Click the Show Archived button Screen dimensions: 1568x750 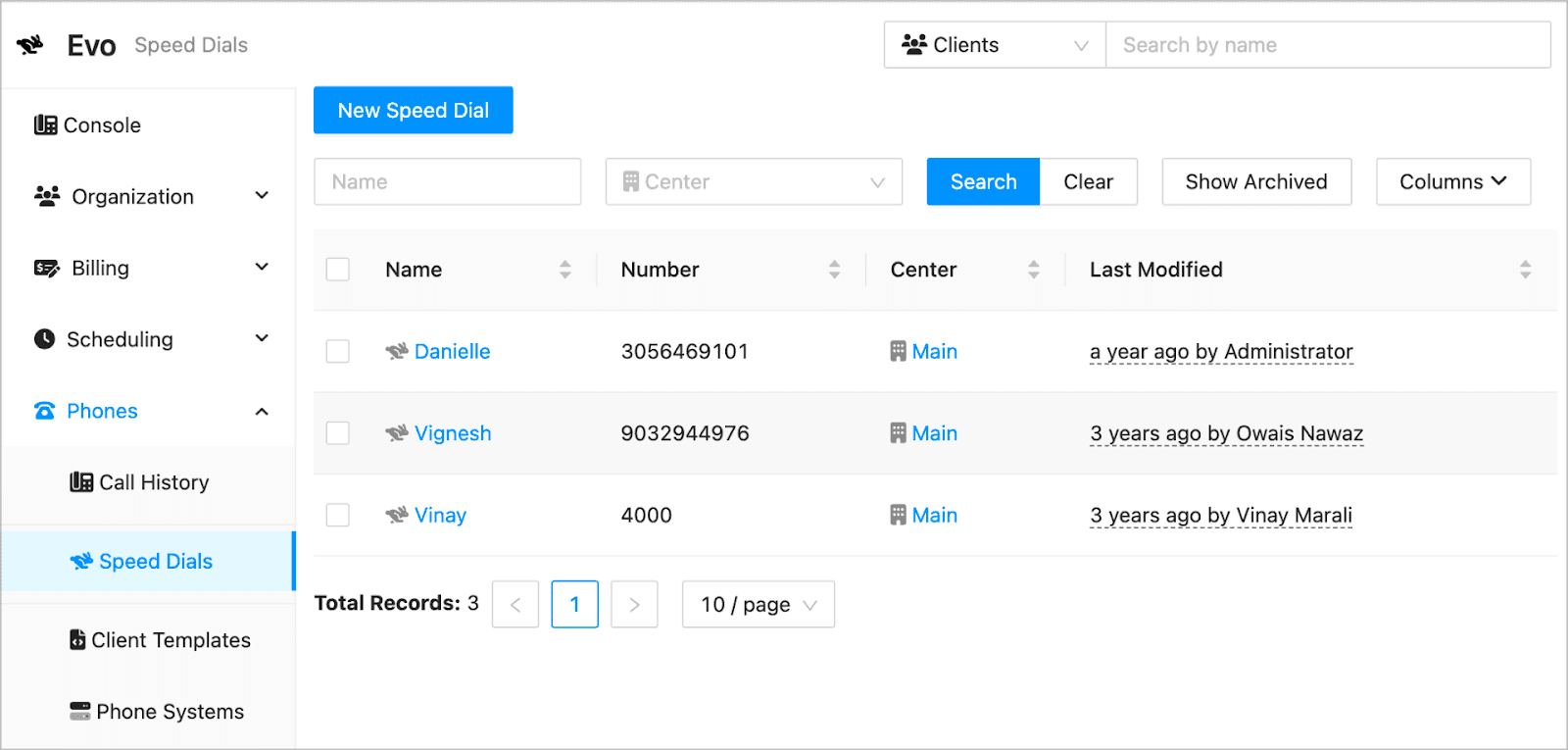coord(1256,181)
